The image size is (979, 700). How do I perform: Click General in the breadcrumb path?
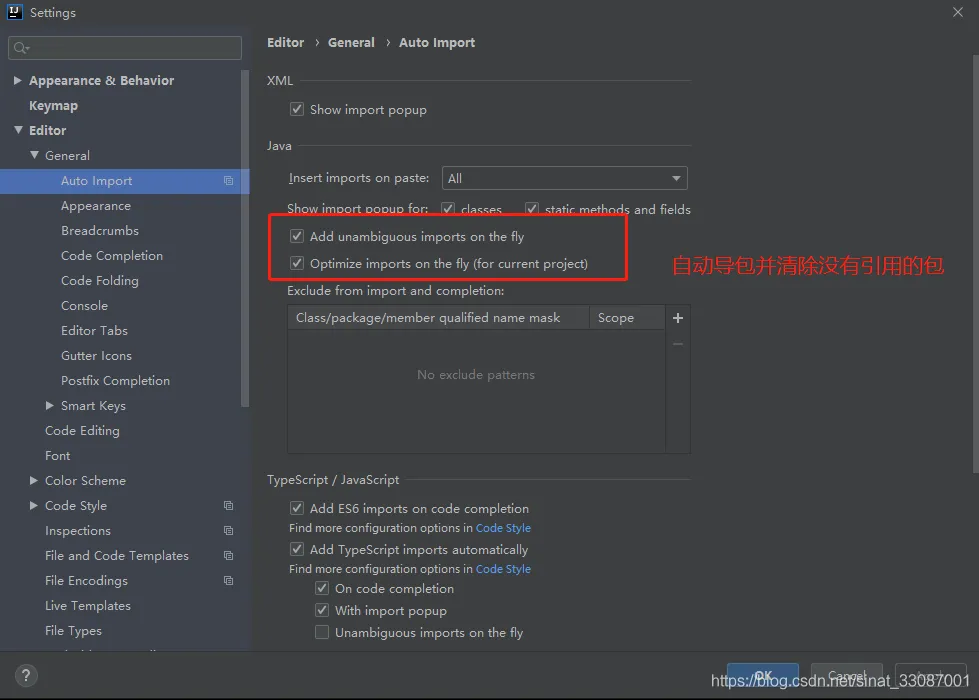(x=351, y=42)
